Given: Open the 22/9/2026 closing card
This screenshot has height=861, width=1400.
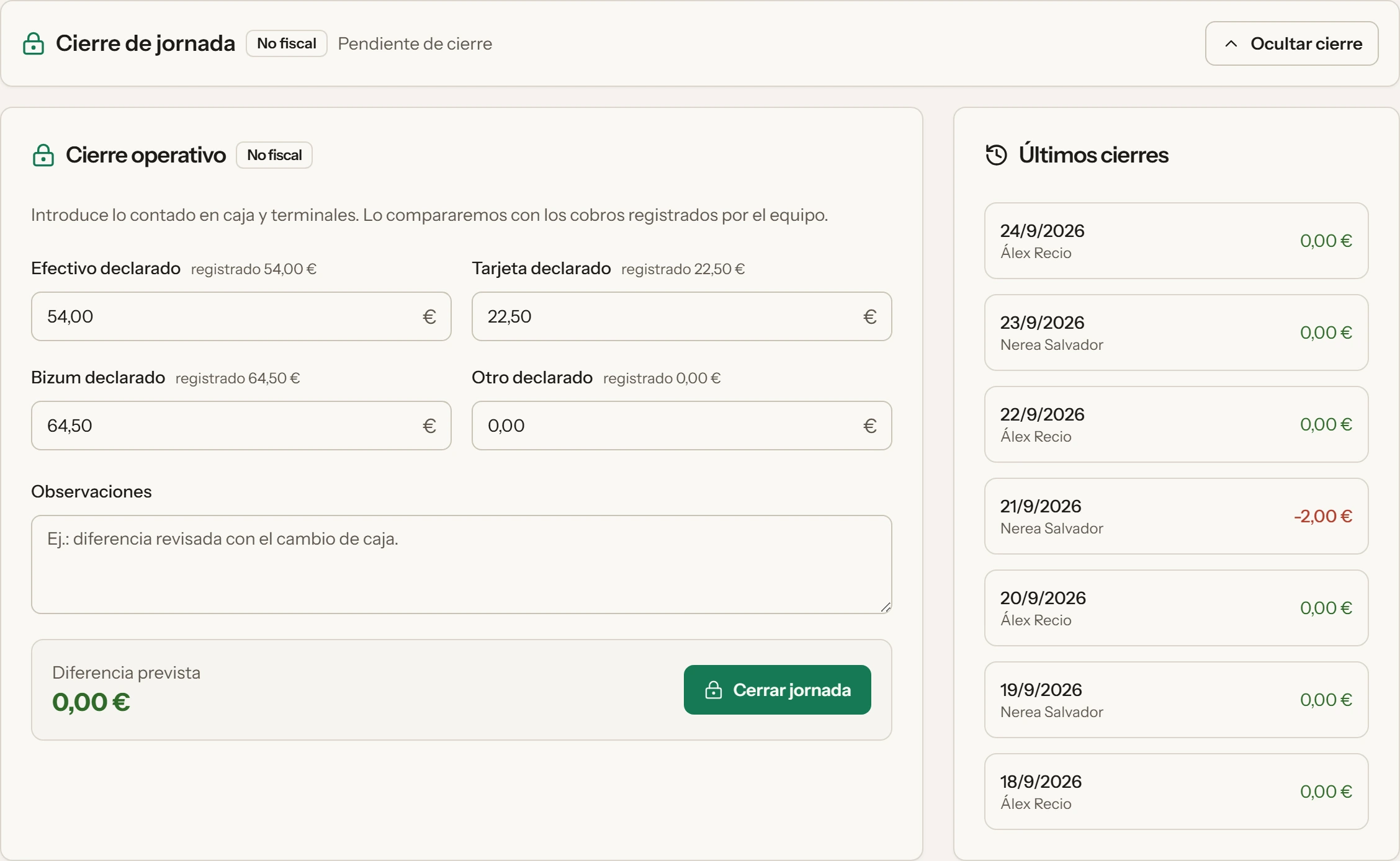Looking at the screenshot, I should tap(1177, 424).
